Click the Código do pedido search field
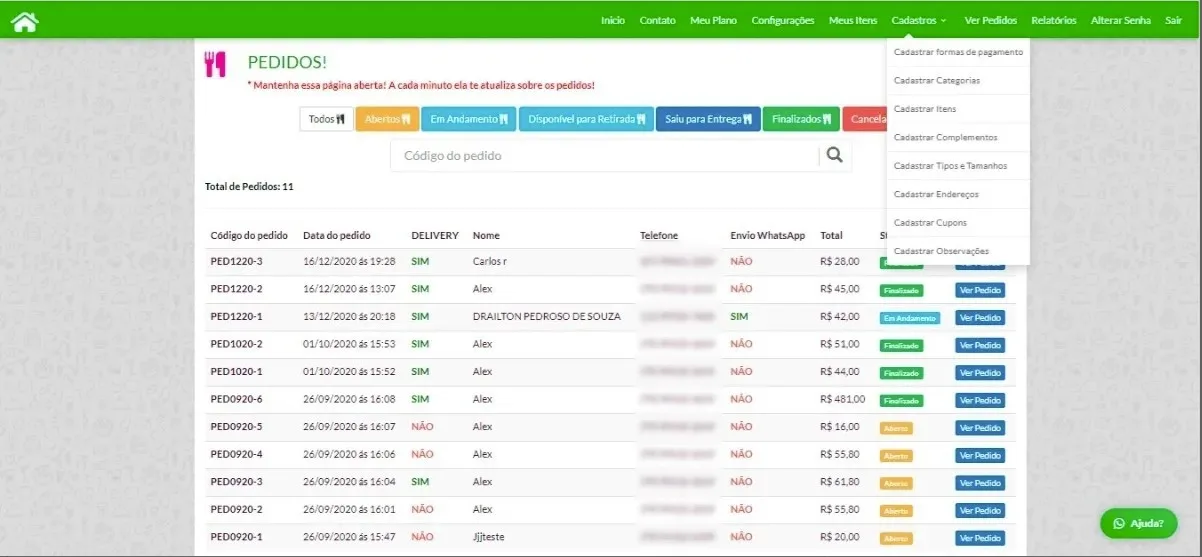The height and width of the screenshot is (557, 1202). coord(604,155)
